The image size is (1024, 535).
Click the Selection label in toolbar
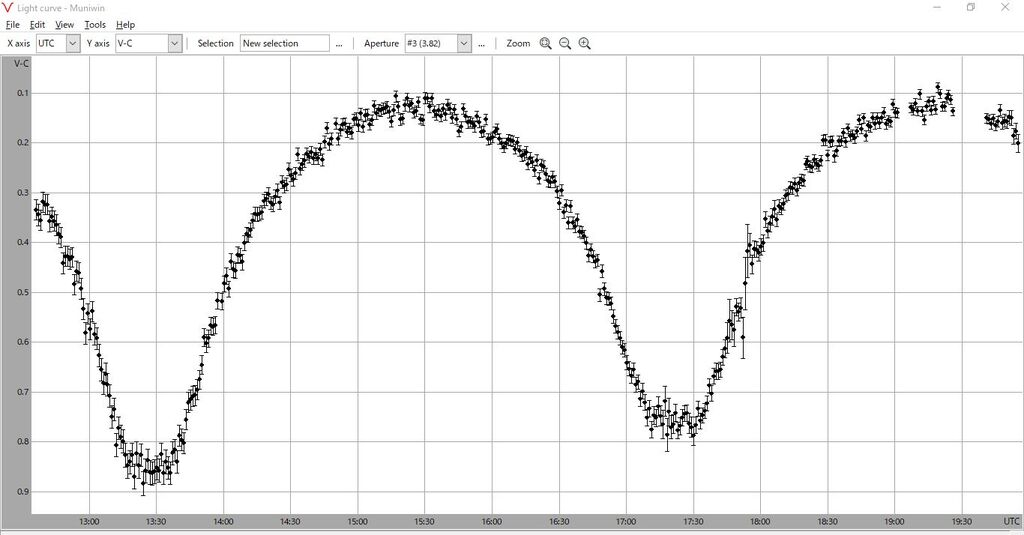(216, 43)
